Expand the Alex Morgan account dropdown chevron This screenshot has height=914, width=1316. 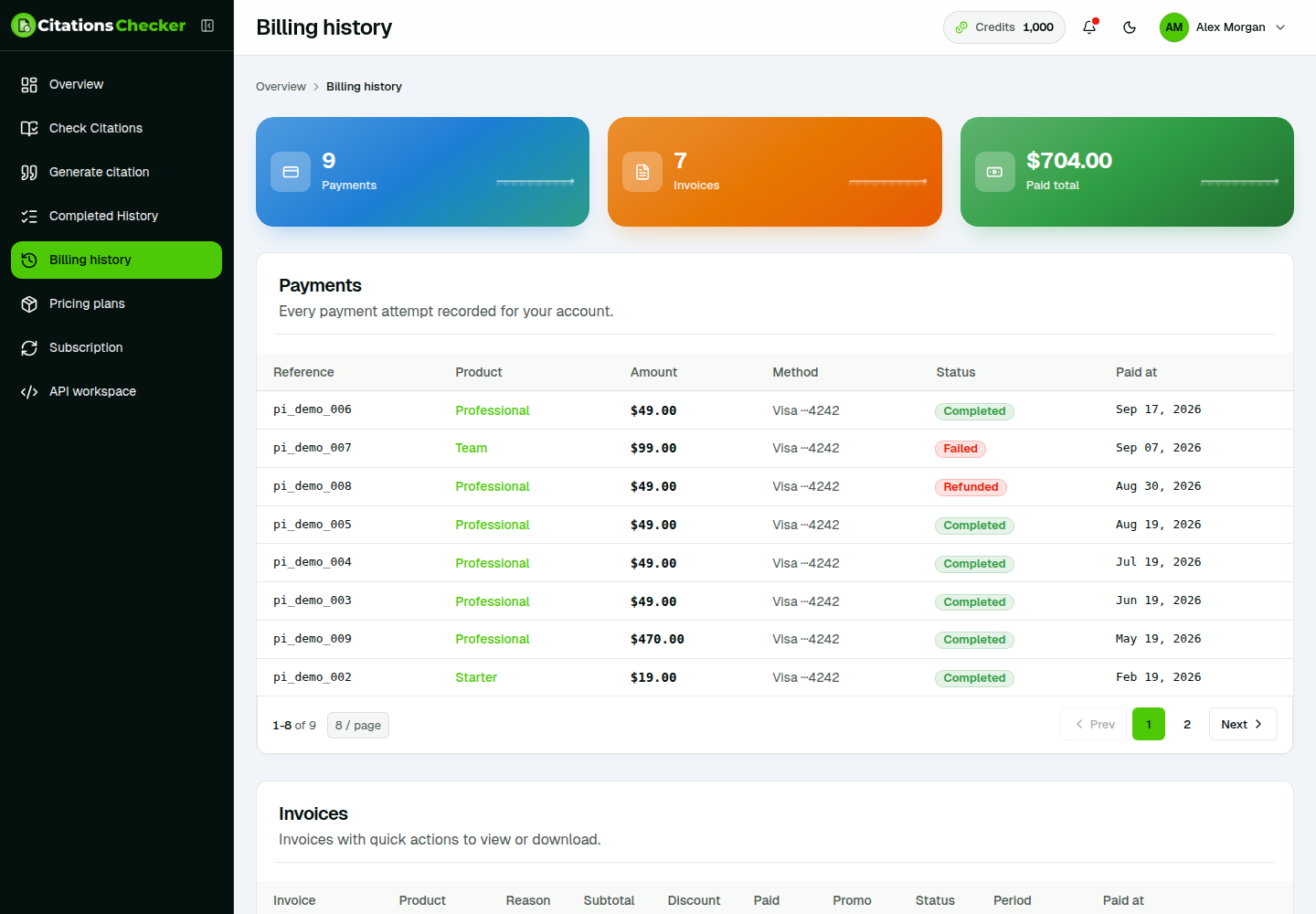1280,27
